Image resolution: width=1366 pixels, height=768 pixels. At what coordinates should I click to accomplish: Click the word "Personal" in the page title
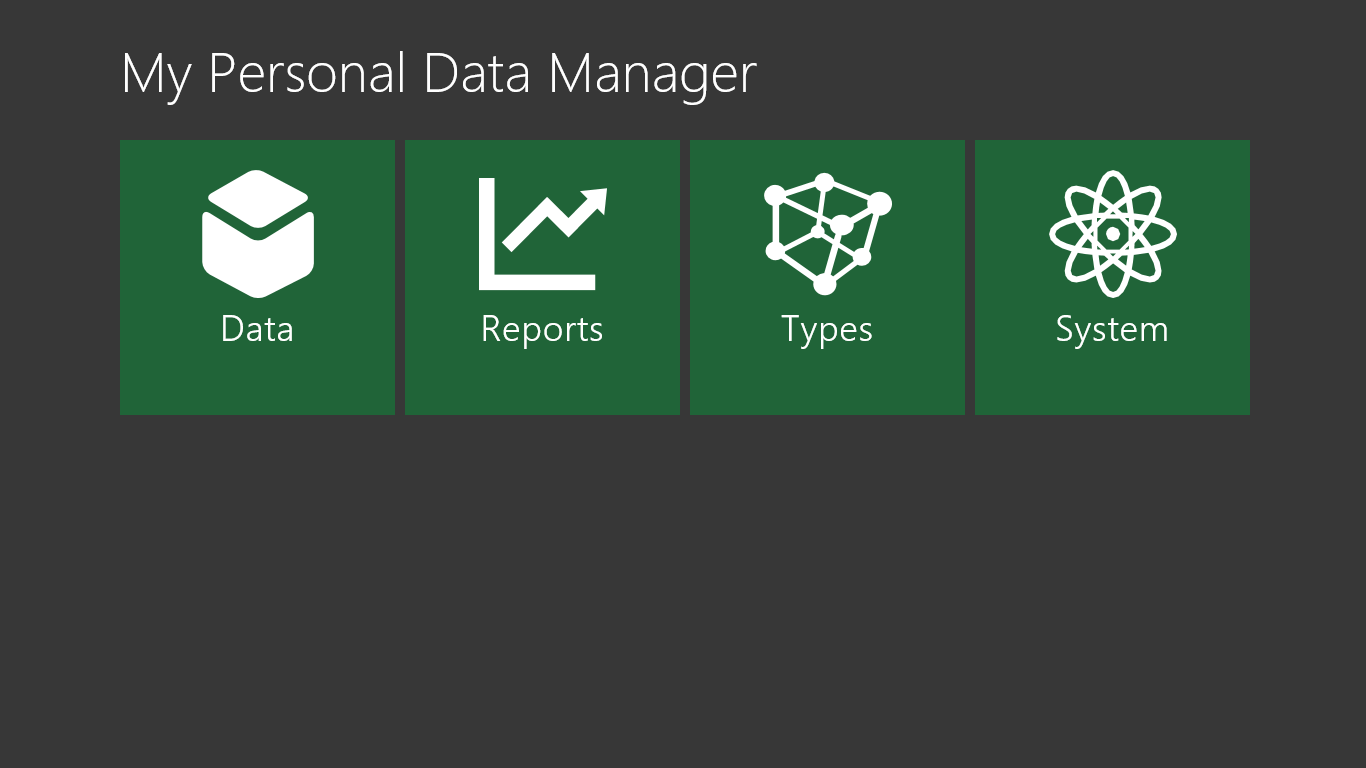click(308, 74)
